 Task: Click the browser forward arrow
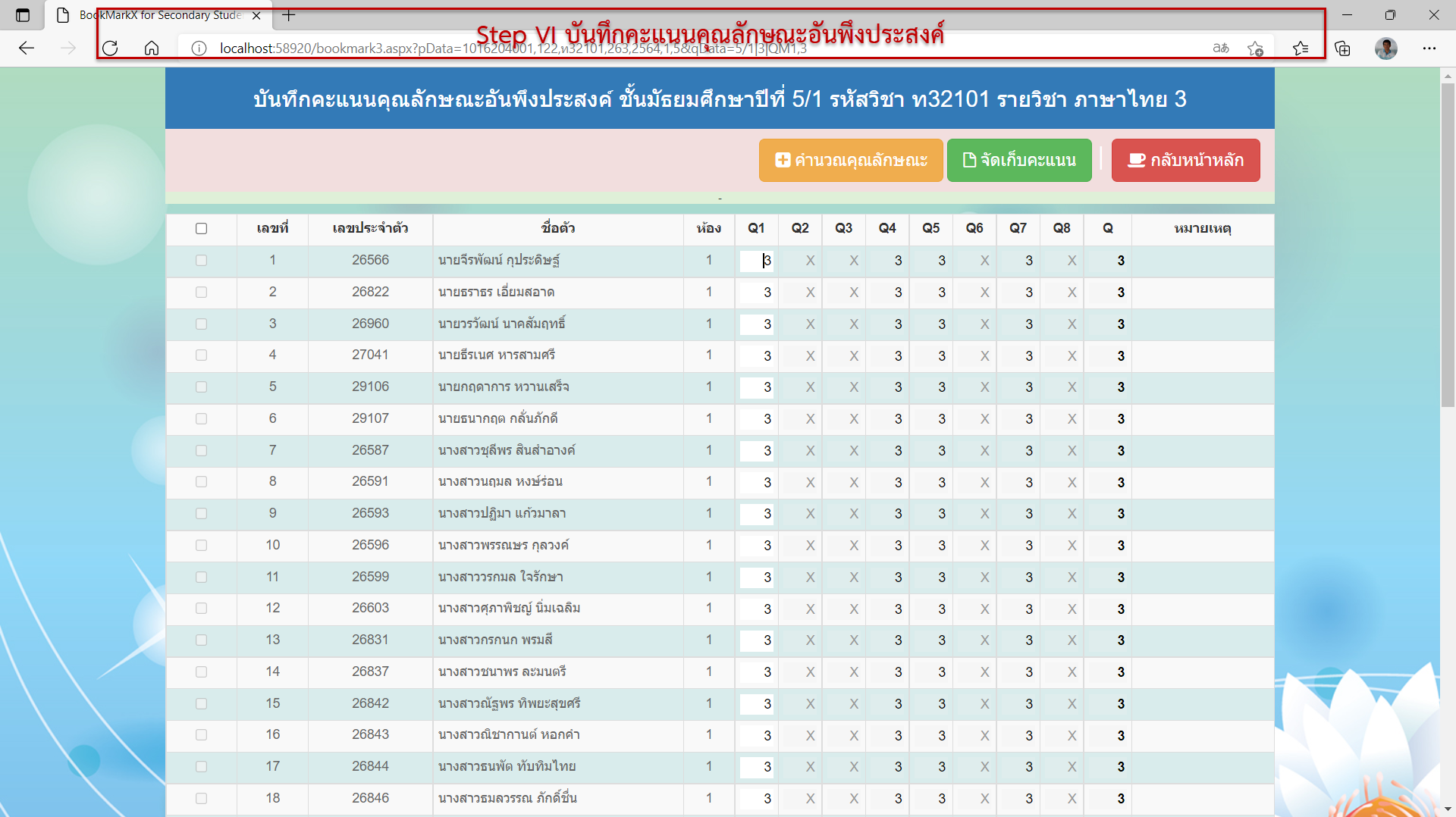click(68, 49)
